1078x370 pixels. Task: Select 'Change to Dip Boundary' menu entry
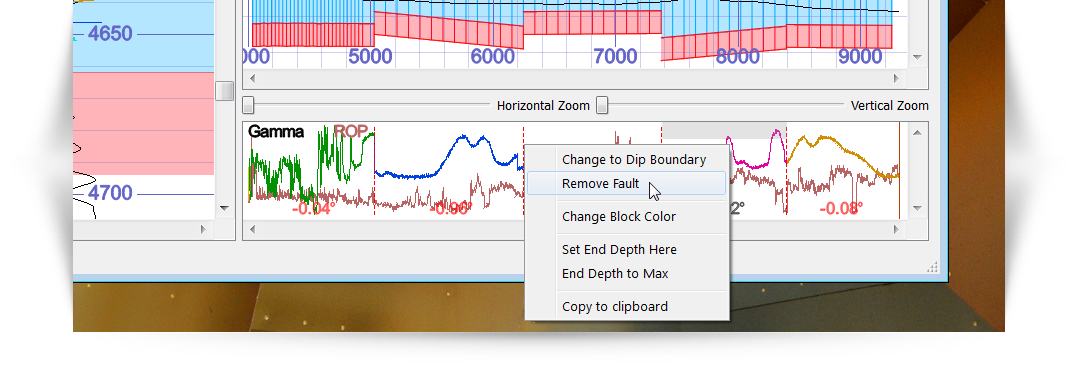click(x=633, y=160)
